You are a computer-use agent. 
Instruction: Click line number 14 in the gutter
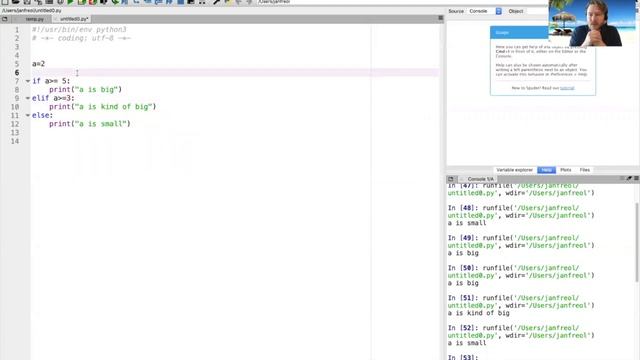[x=15, y=141]
